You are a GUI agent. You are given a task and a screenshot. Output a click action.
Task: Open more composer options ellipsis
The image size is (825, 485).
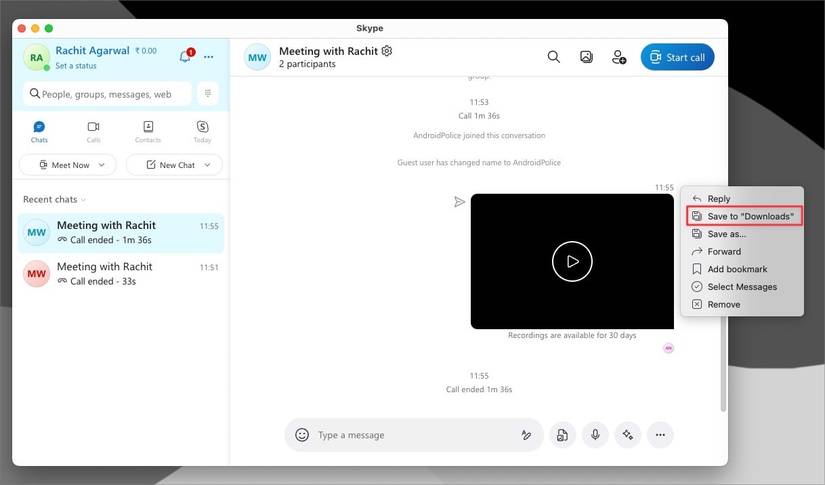coord(660,435)
